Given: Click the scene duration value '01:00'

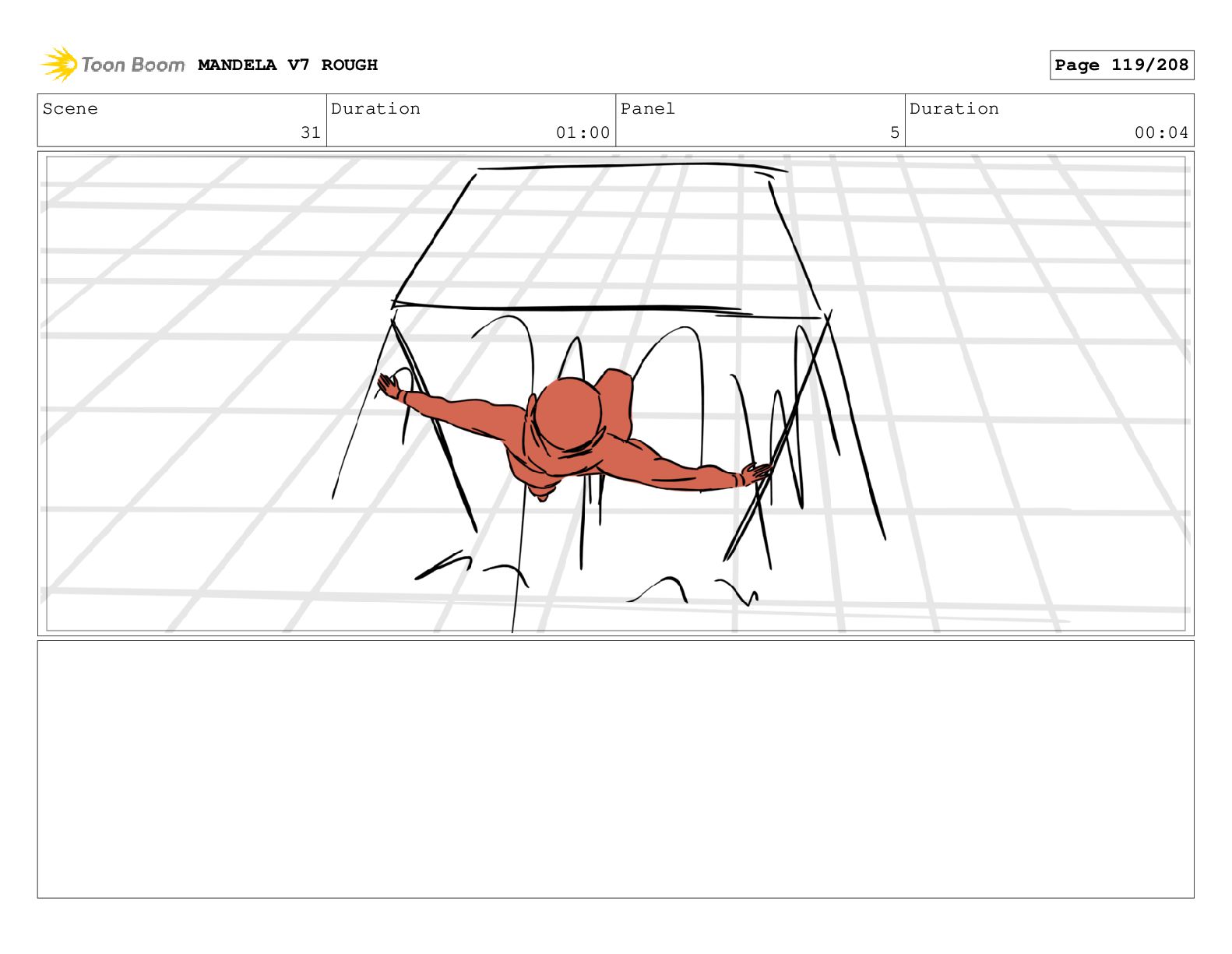Looking at the screenshot, I should 583,132.
